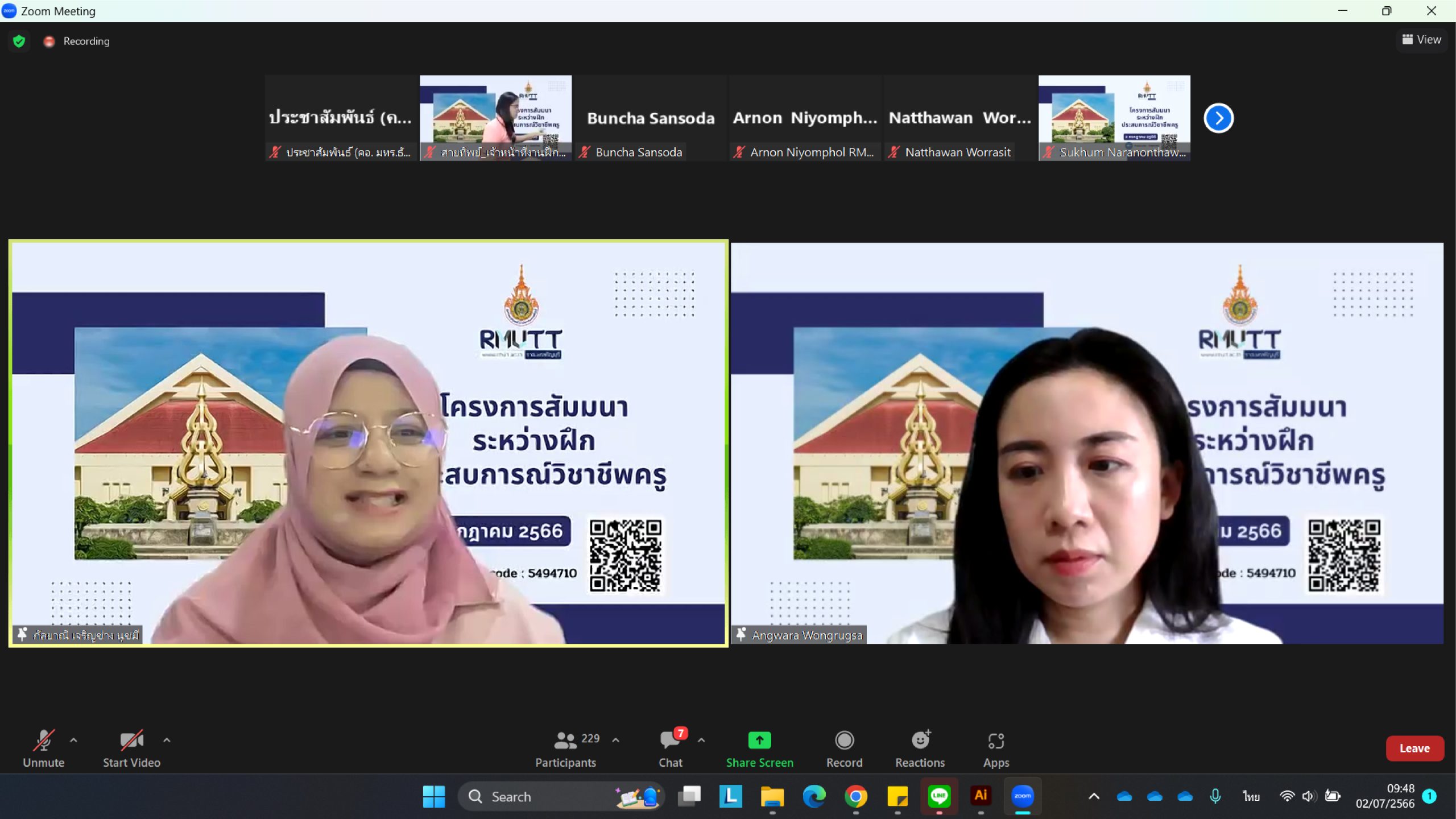Image resolution: width=1456 pixels, height=819 pixels.
Task: Select Natthawan Worrasit participant tile
Action: [x=959, y=118]
